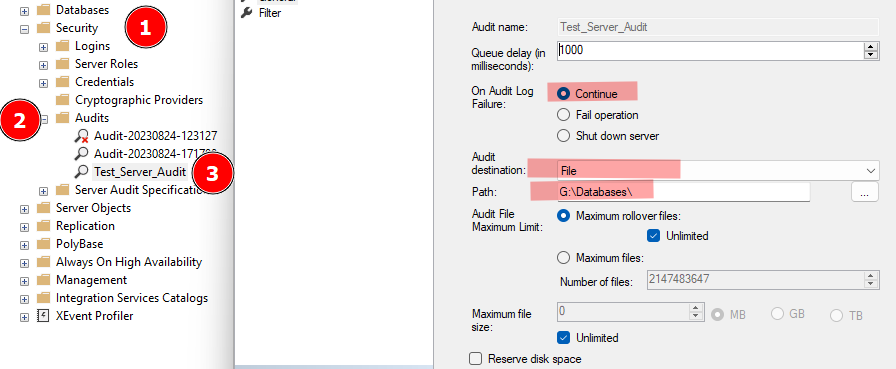Click the XEvent Profiler icon
Image resolution: width=896 pixels, height=369 pixels.
click(43, 316)
